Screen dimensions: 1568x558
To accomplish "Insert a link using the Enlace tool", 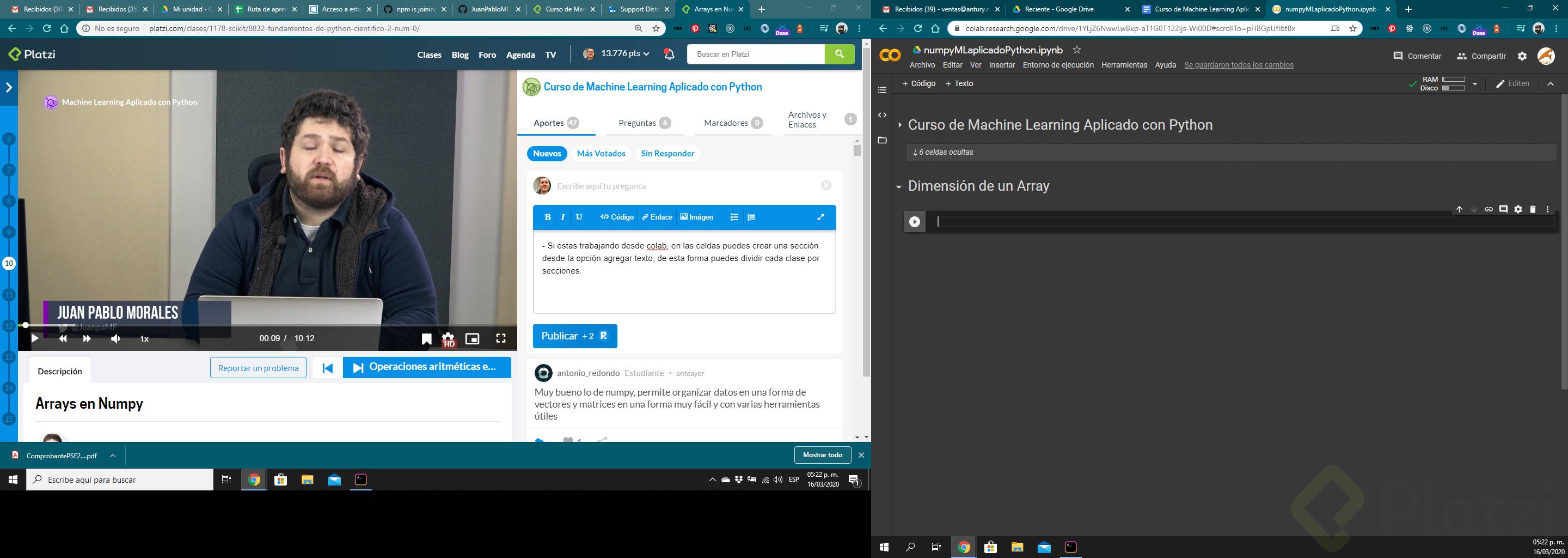I will [657, 217].
